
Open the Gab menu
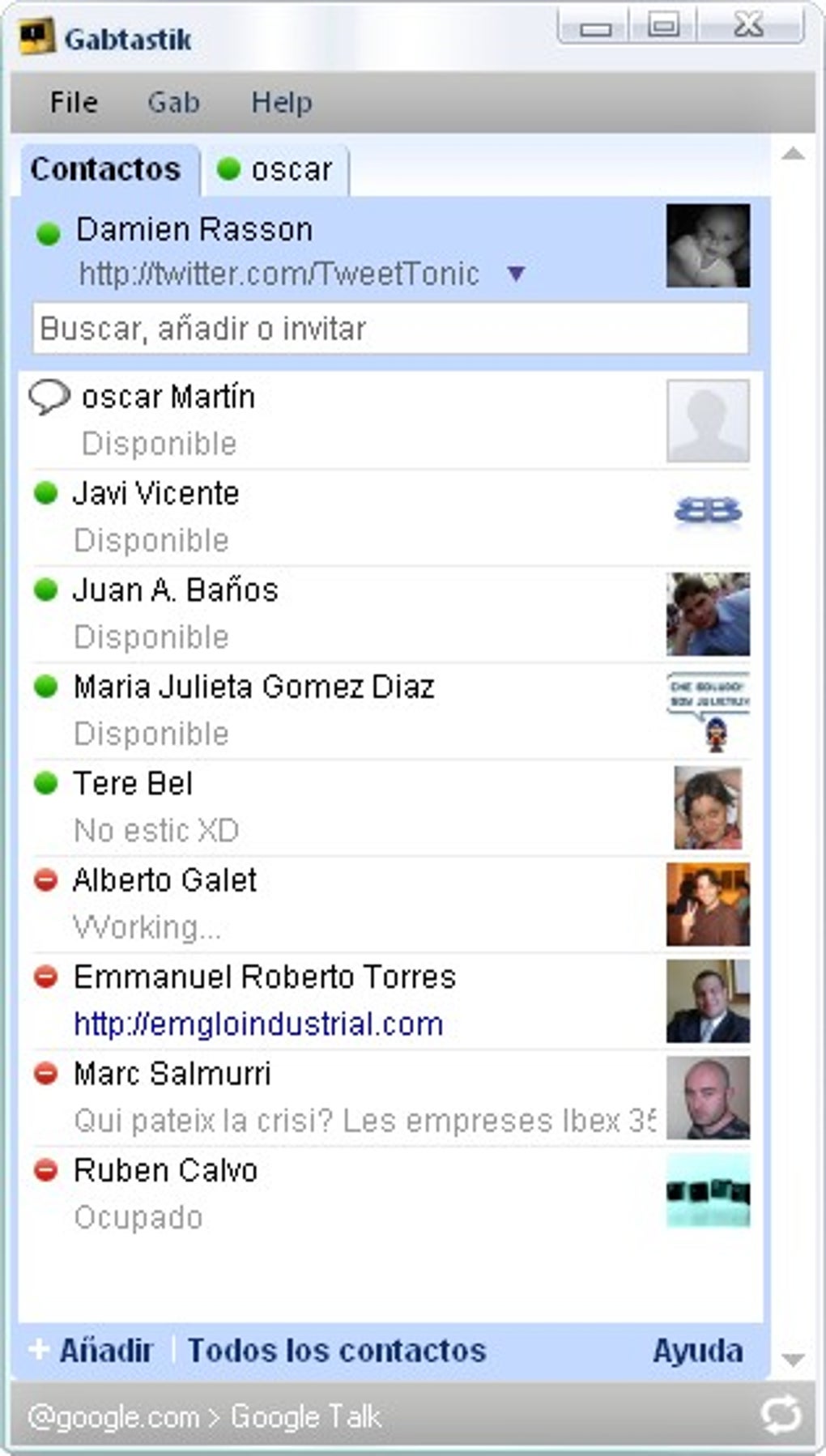(173, 102)
